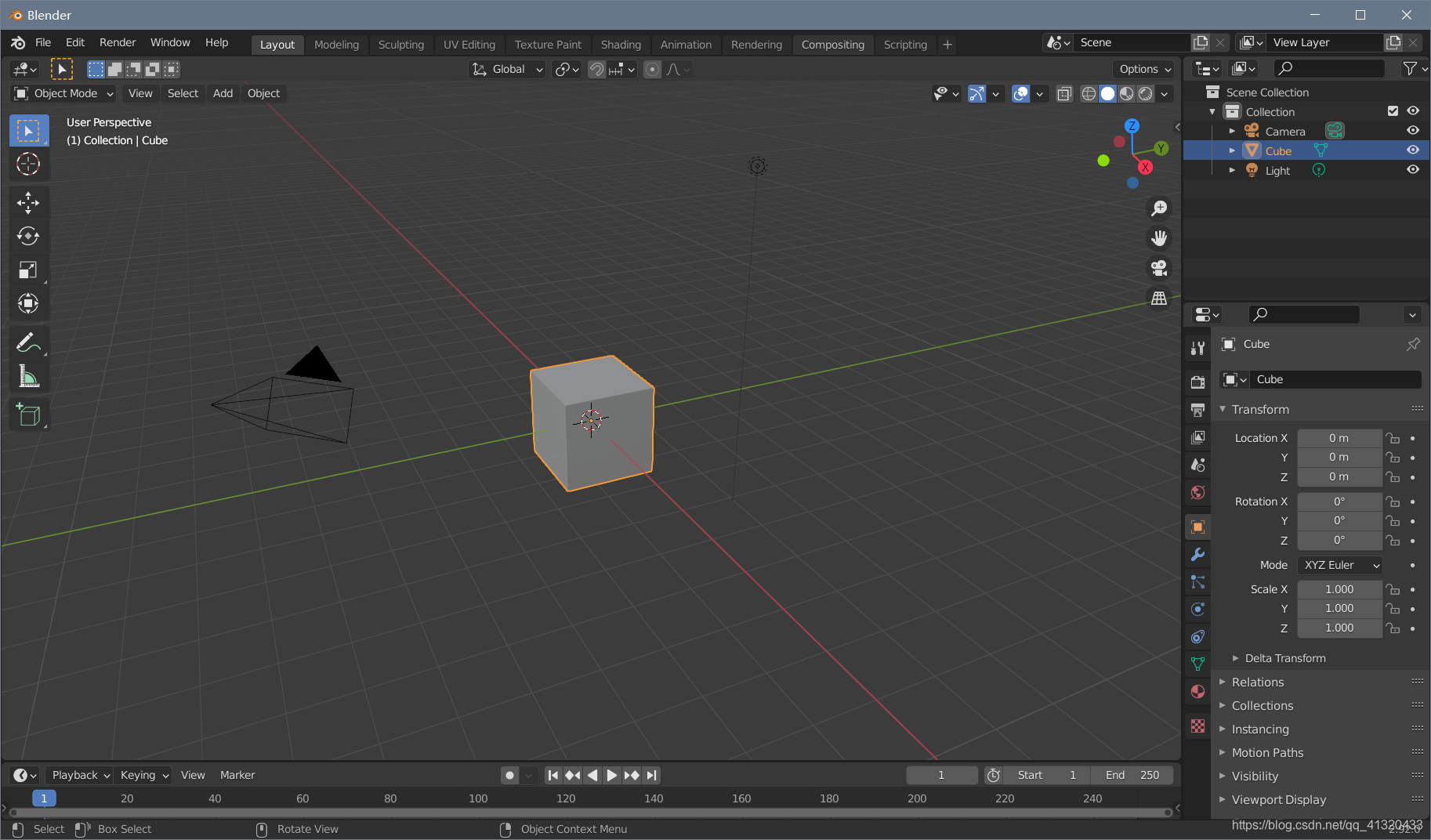
Task: Click the current frame marker on timeline
Action: (x=44, y=798)
